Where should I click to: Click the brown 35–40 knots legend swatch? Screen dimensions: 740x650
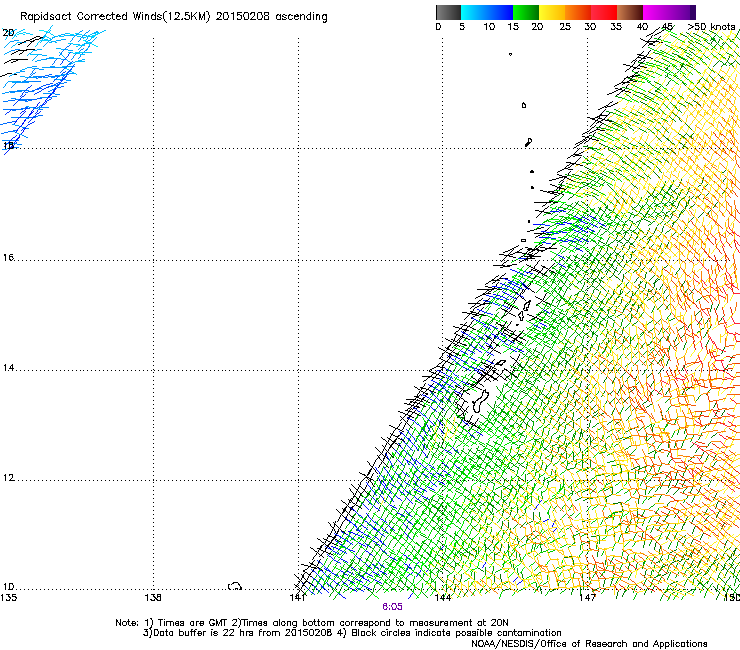pos(630,12)
